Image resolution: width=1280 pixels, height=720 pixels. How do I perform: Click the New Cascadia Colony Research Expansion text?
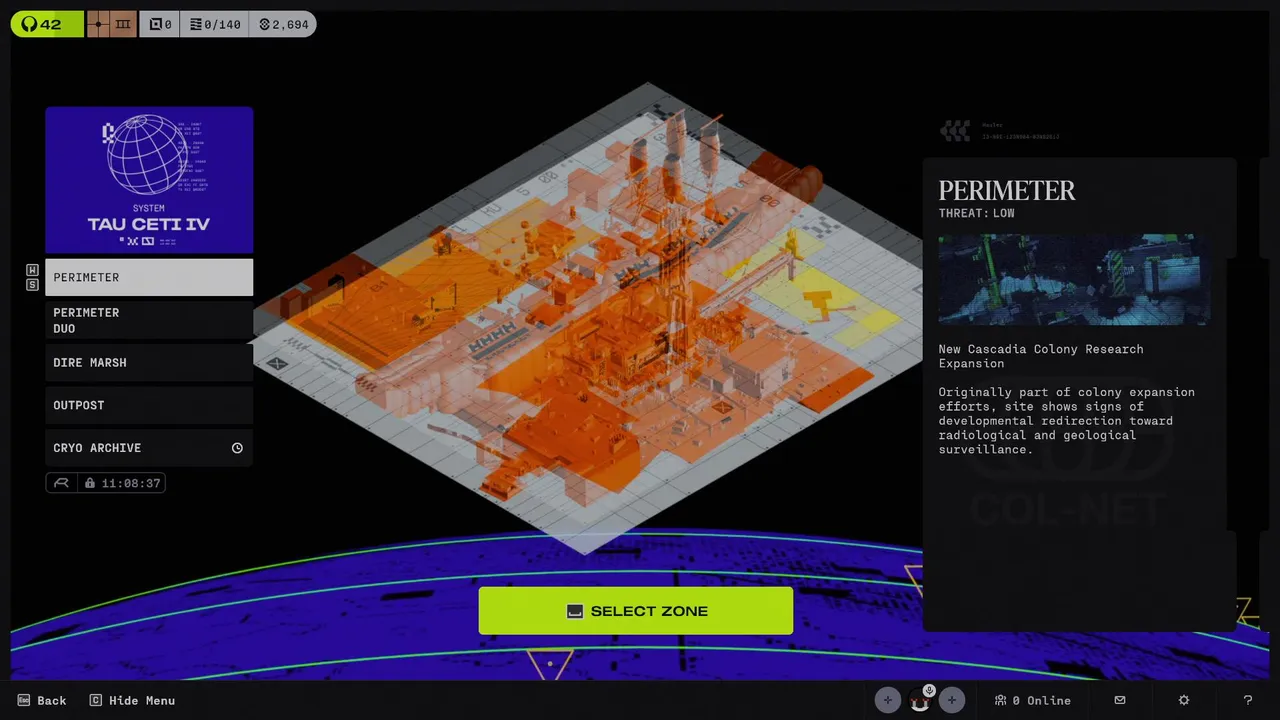(1040, 356)
